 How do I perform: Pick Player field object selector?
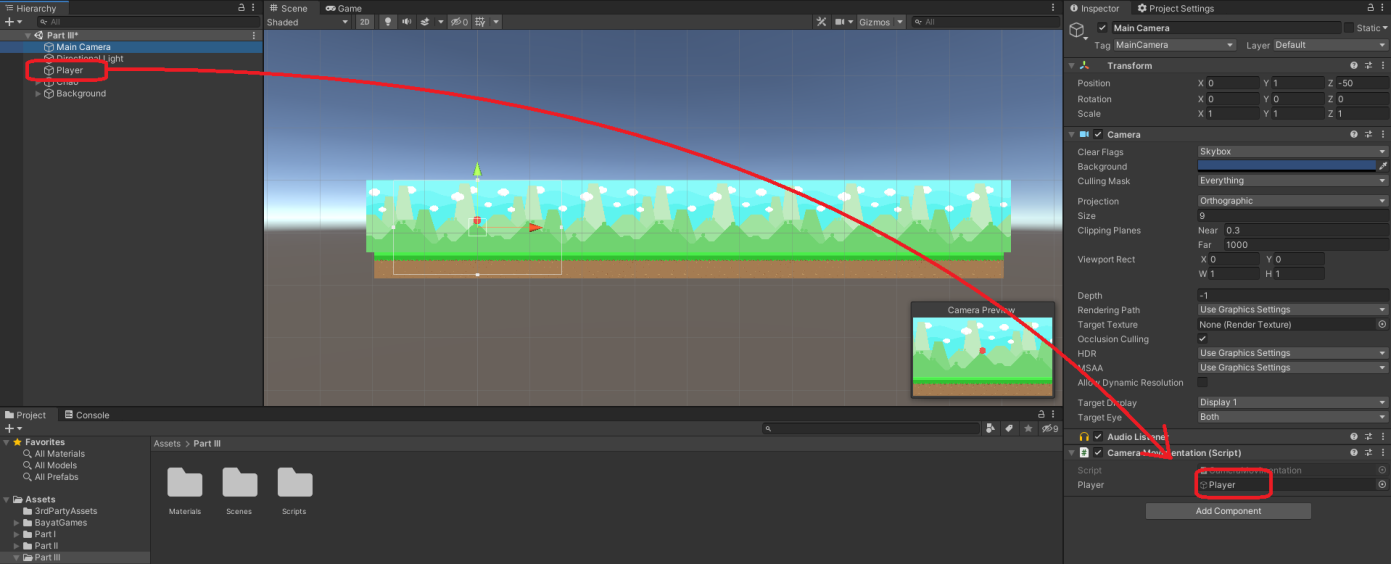[x=1382, y=485]
